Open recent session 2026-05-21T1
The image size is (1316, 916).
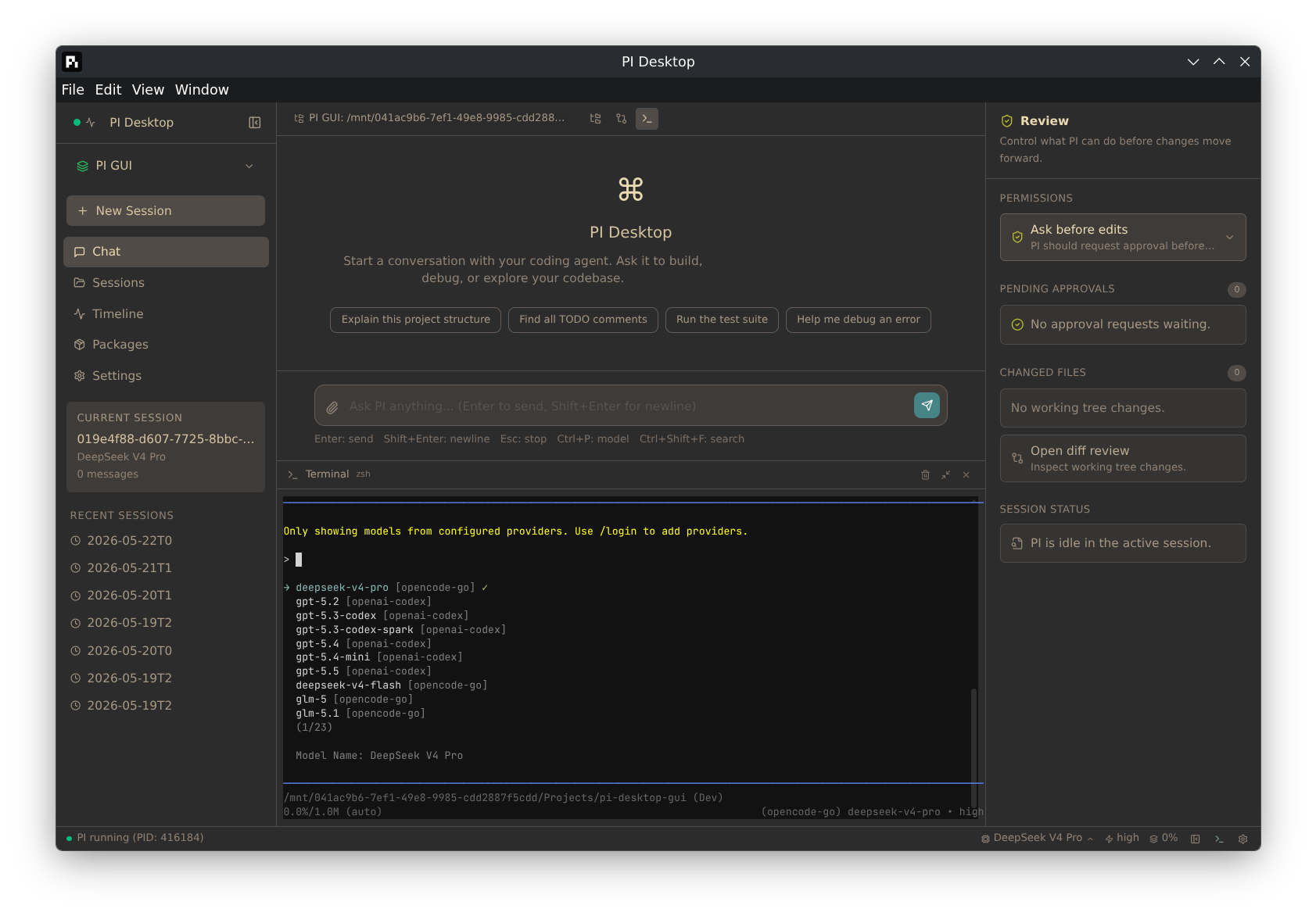[166, 568]
